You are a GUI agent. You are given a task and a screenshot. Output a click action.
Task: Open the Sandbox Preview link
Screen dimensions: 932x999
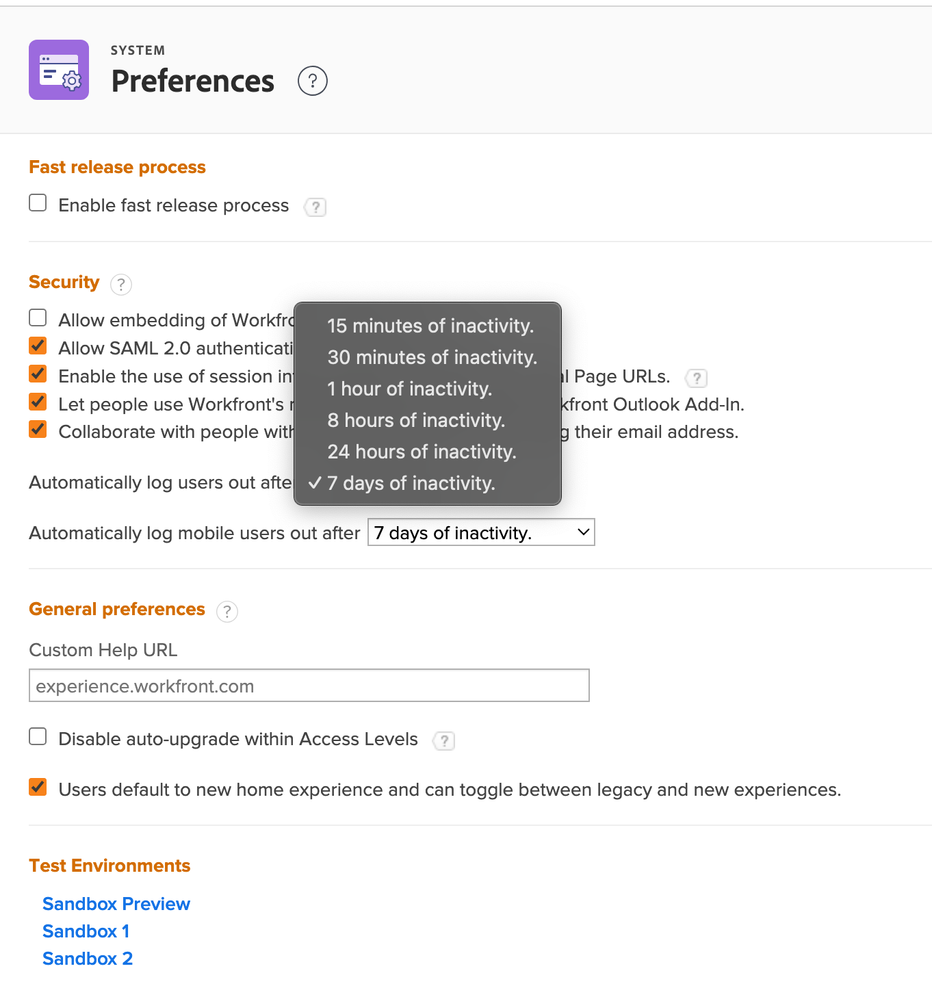point(116,904)
